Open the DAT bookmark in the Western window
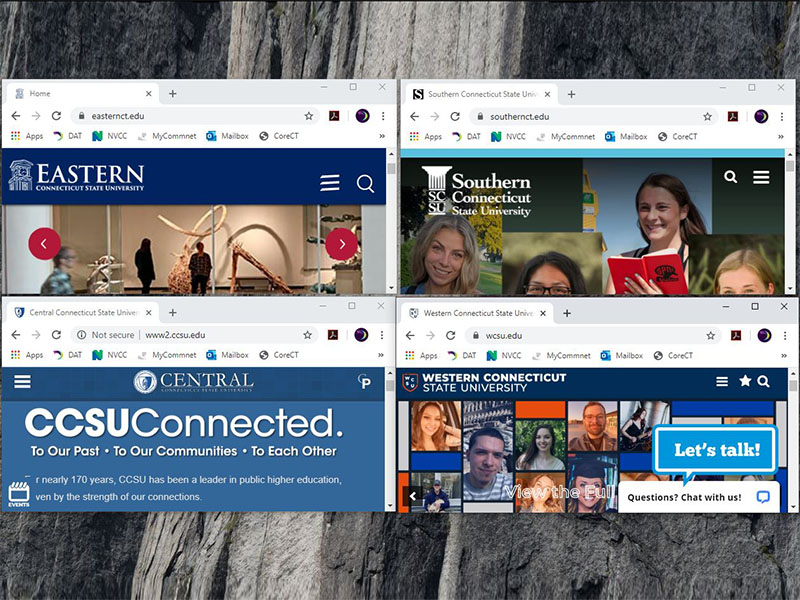This screenshot has width=800, height=600. 461,355
